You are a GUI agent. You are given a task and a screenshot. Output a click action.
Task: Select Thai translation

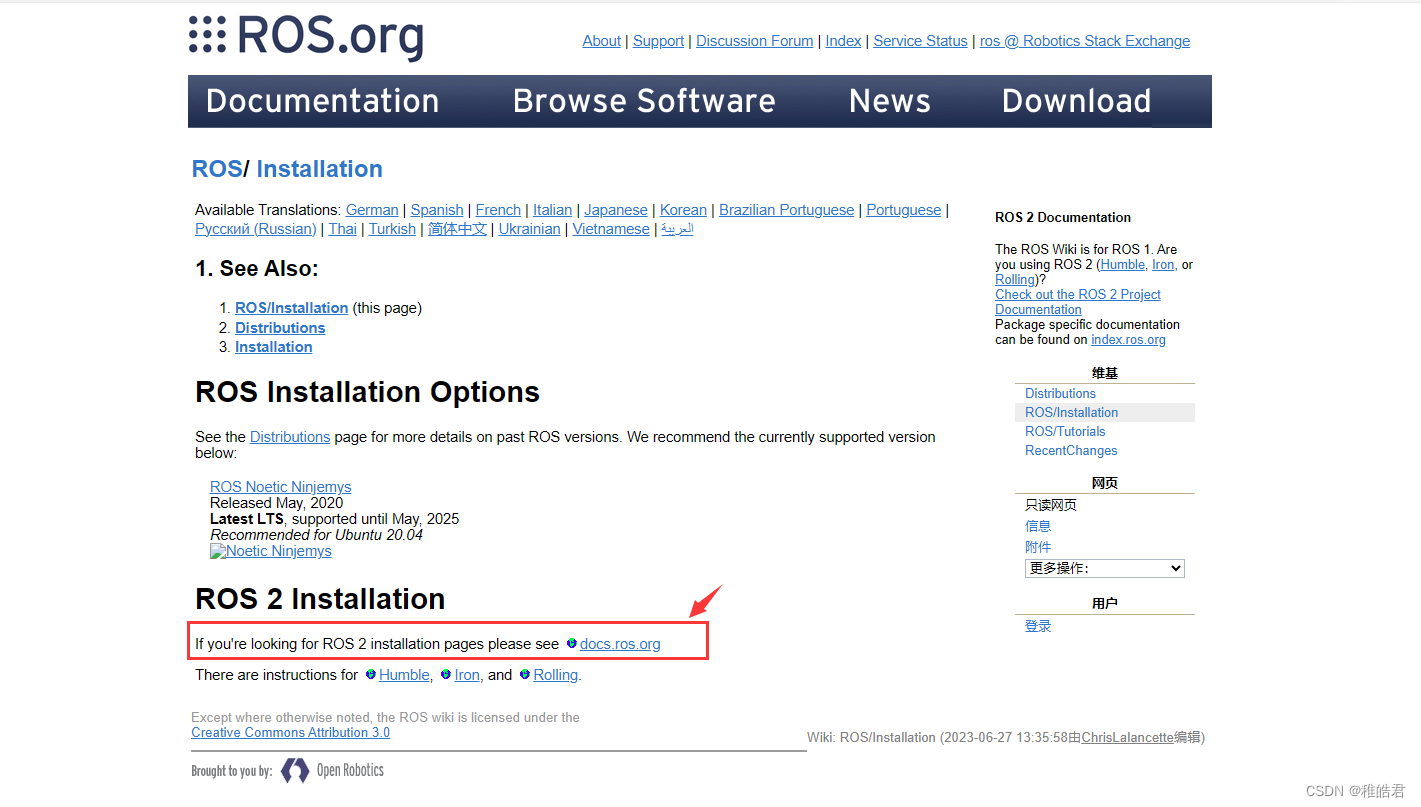click(342, 229)
